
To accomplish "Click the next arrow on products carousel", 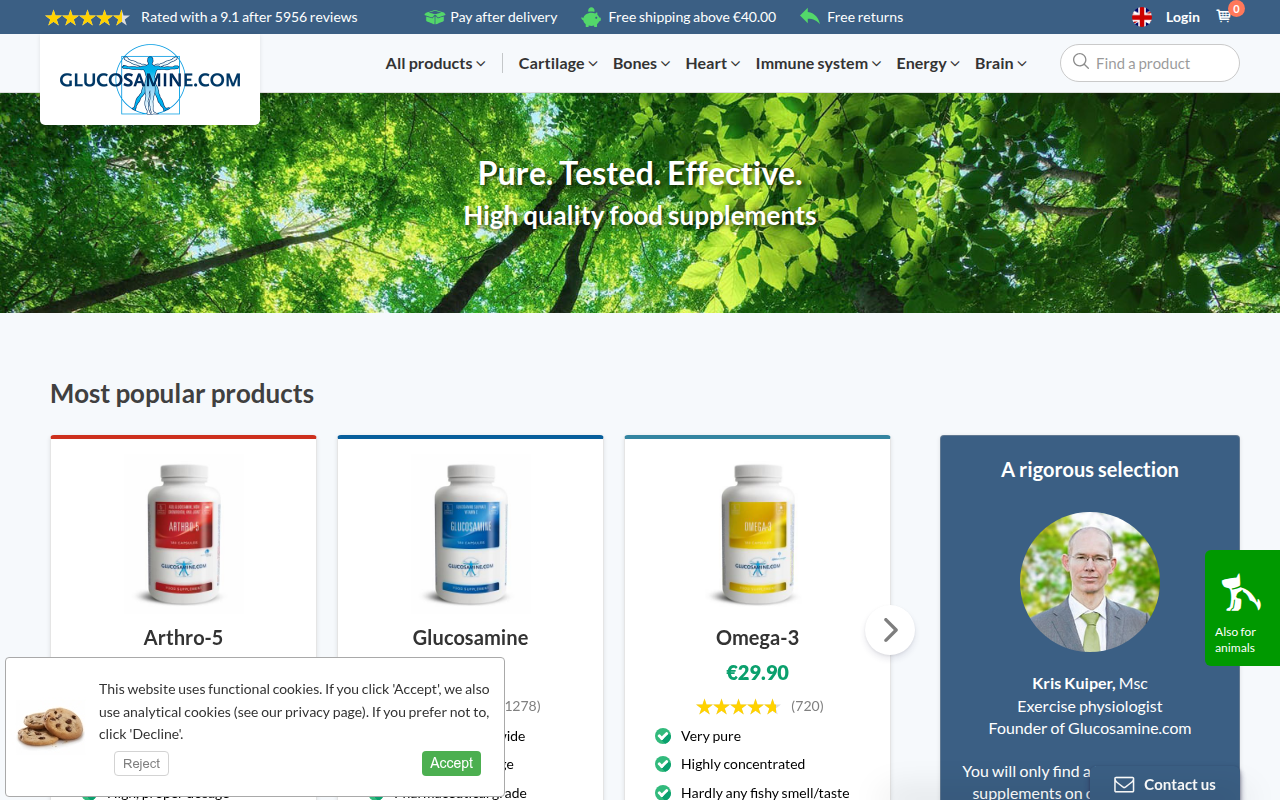I will (x=890, y=630).
